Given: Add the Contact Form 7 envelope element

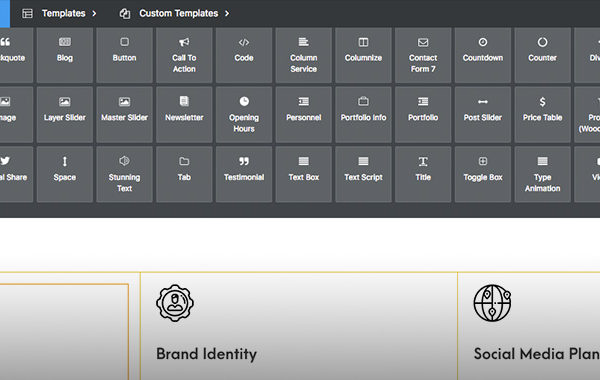Looking at the screenshot, I should (423, 55).
